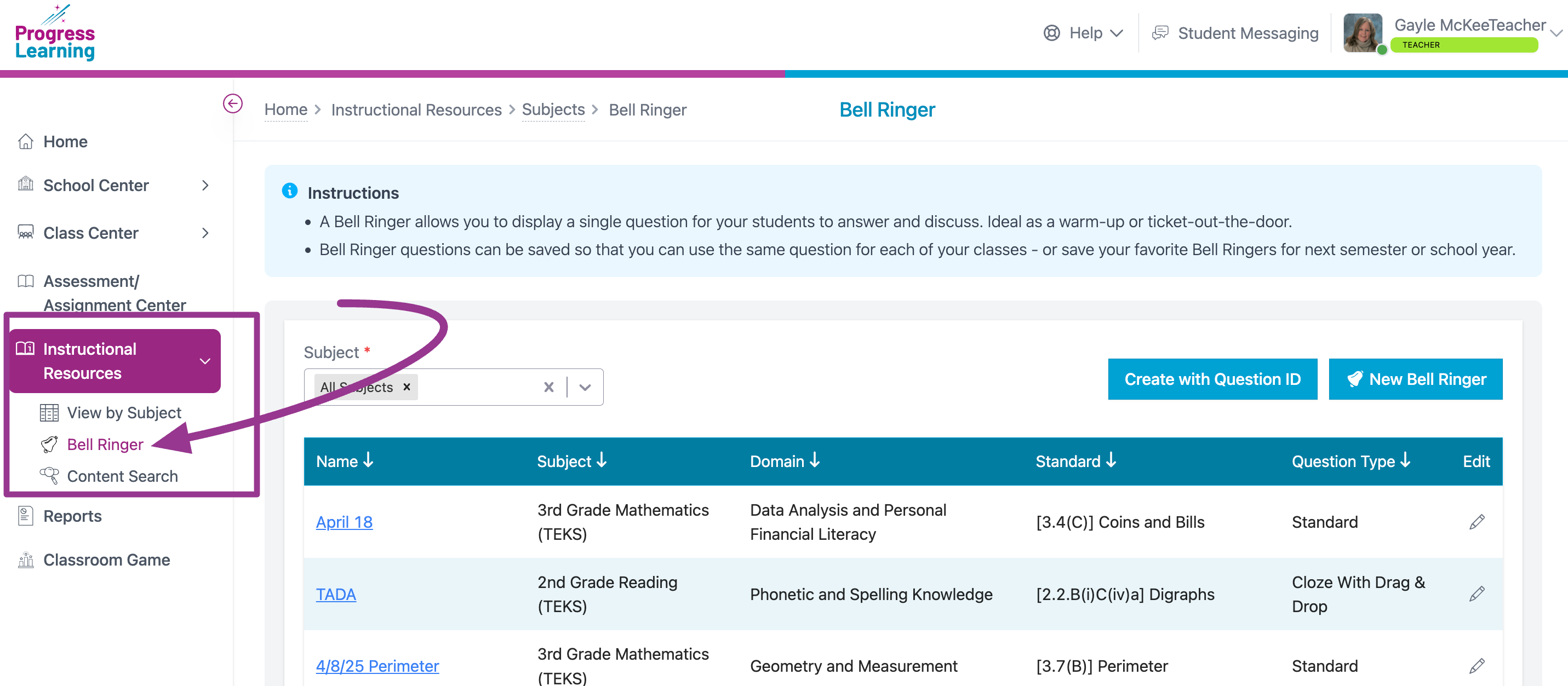This screenshot has height=686, width=1568.
Task: Open Bell Ringer in sidebar
Action: (105, 445)
